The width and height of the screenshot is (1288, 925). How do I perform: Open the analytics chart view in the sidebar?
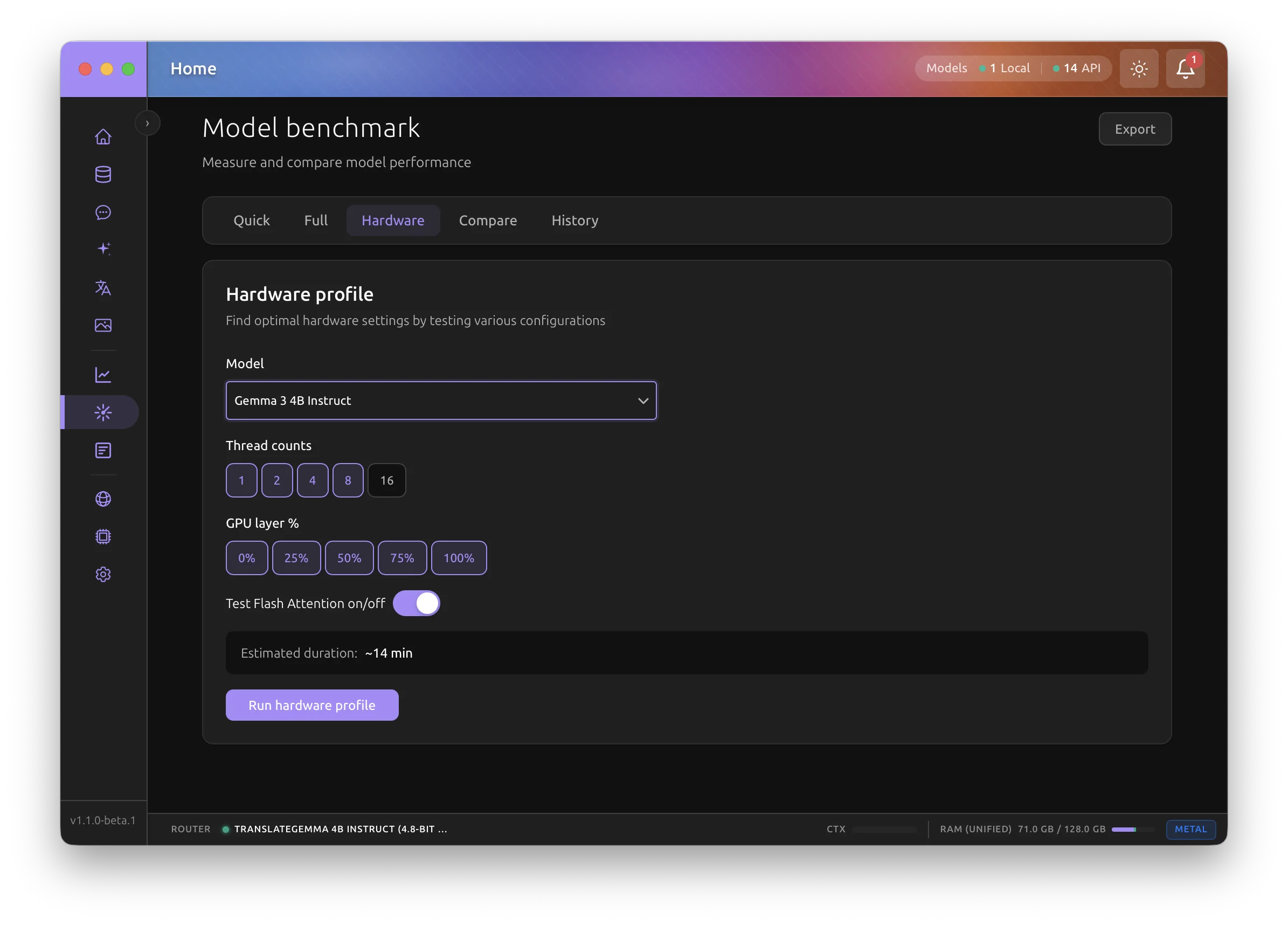pyautogui.click(x=103, y=375)
